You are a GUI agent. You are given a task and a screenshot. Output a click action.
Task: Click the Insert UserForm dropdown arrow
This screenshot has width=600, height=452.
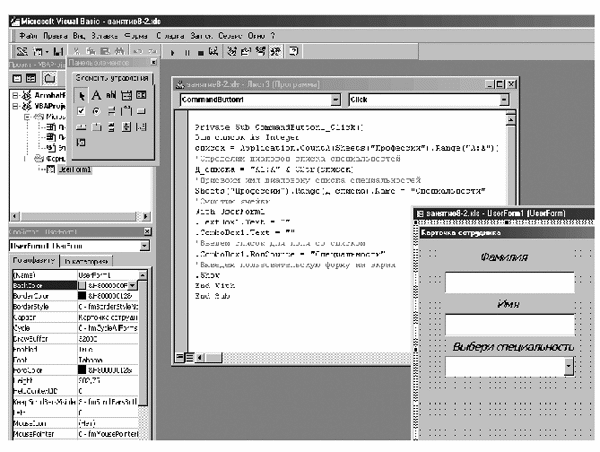(x=47, y=52)
